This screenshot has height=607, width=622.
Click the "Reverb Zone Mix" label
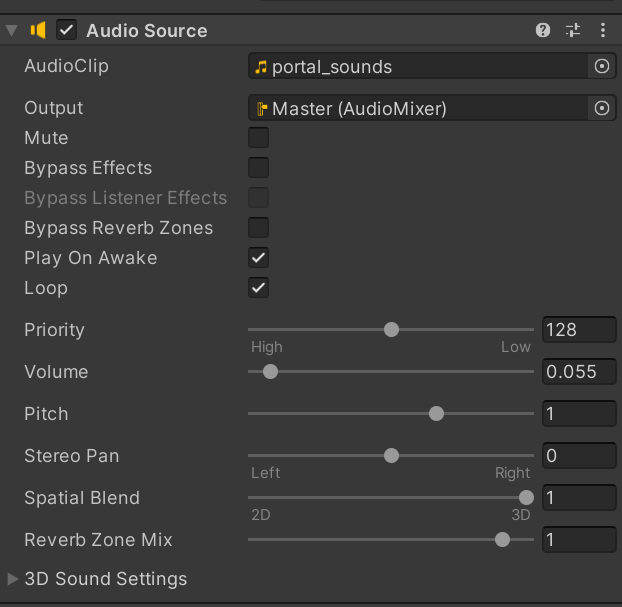pos(98,540)
